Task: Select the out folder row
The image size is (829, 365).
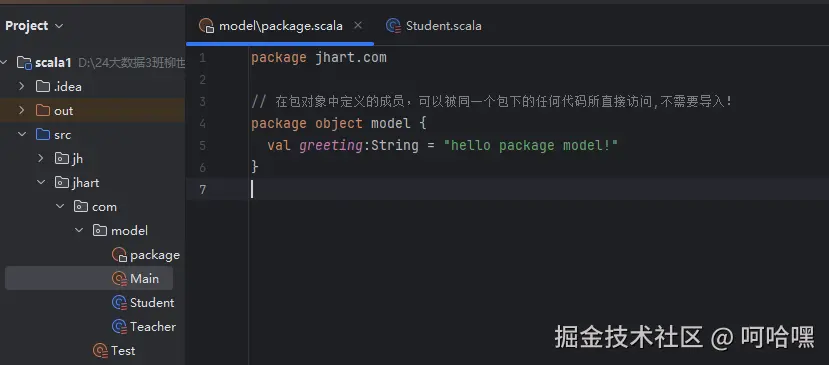Action: click(x=93, y=110)
